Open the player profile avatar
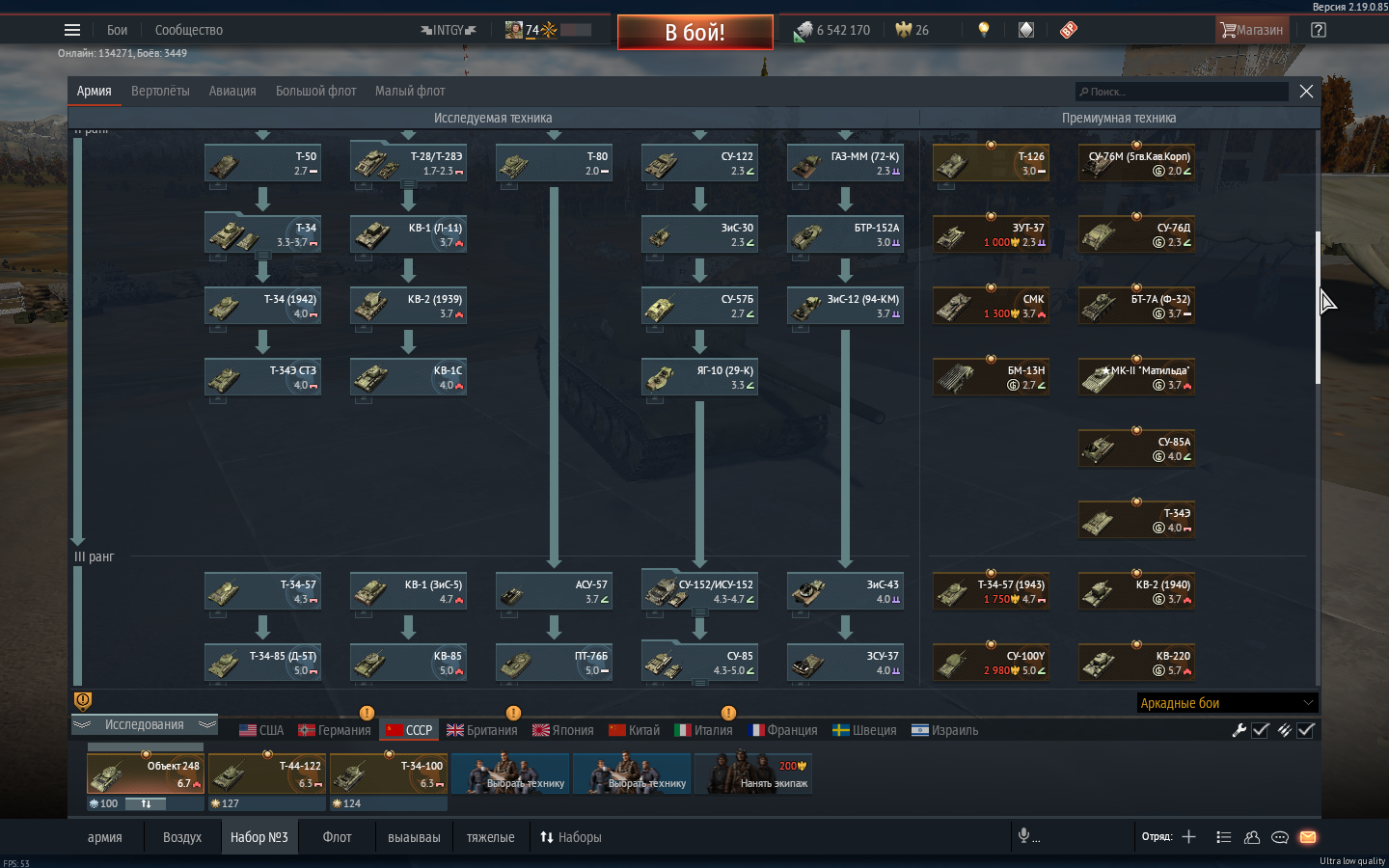The image size is (1389, 868). pyautogui.click(x=514, y=30)
